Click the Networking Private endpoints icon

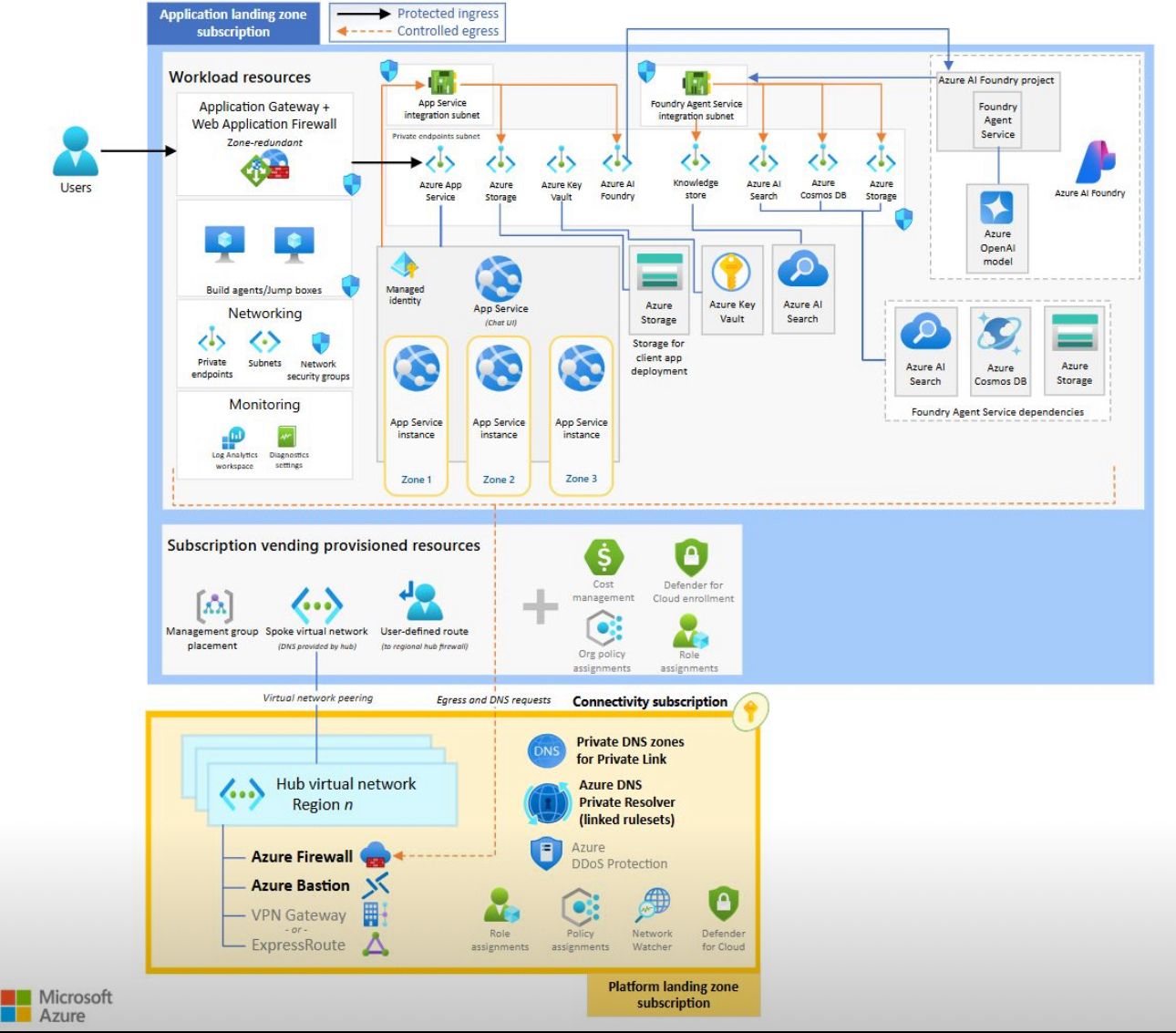211,341
